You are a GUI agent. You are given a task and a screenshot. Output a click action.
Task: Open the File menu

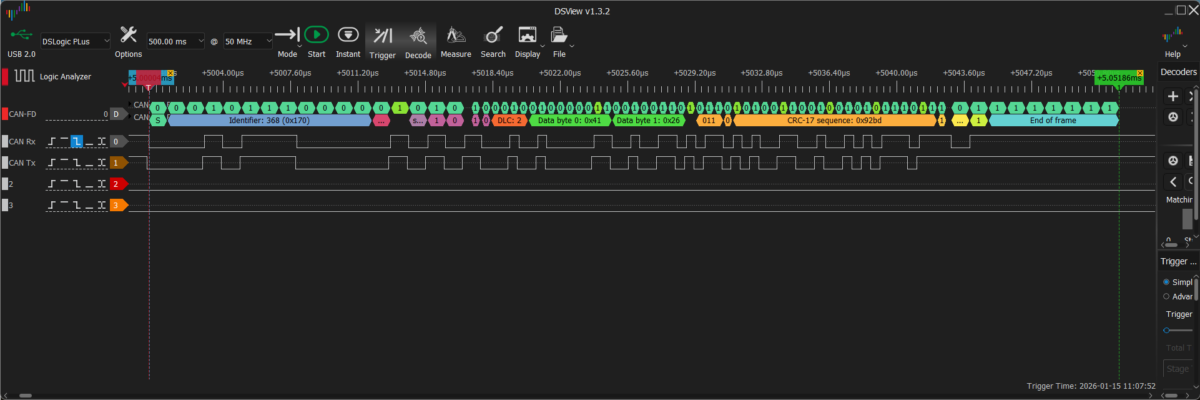click(x=559, y=40)
